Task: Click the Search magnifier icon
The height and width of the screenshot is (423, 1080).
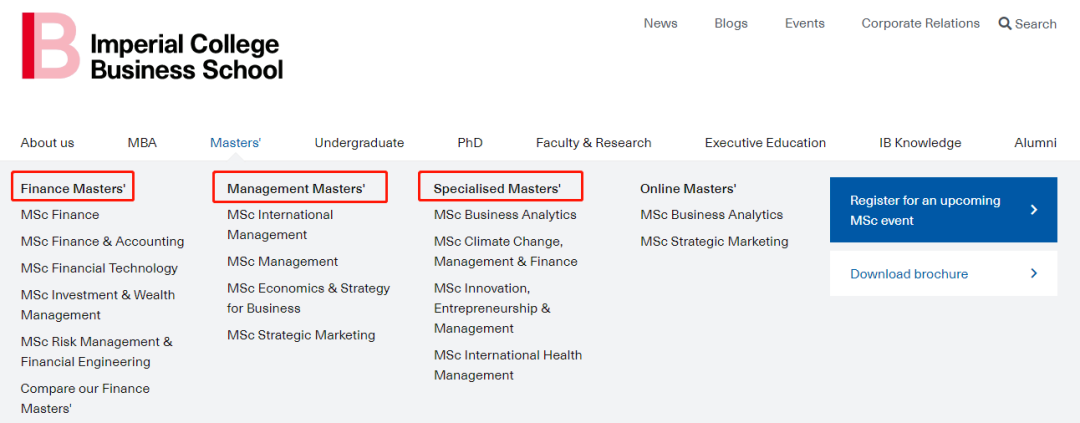Action: [x=1005, y=23]
